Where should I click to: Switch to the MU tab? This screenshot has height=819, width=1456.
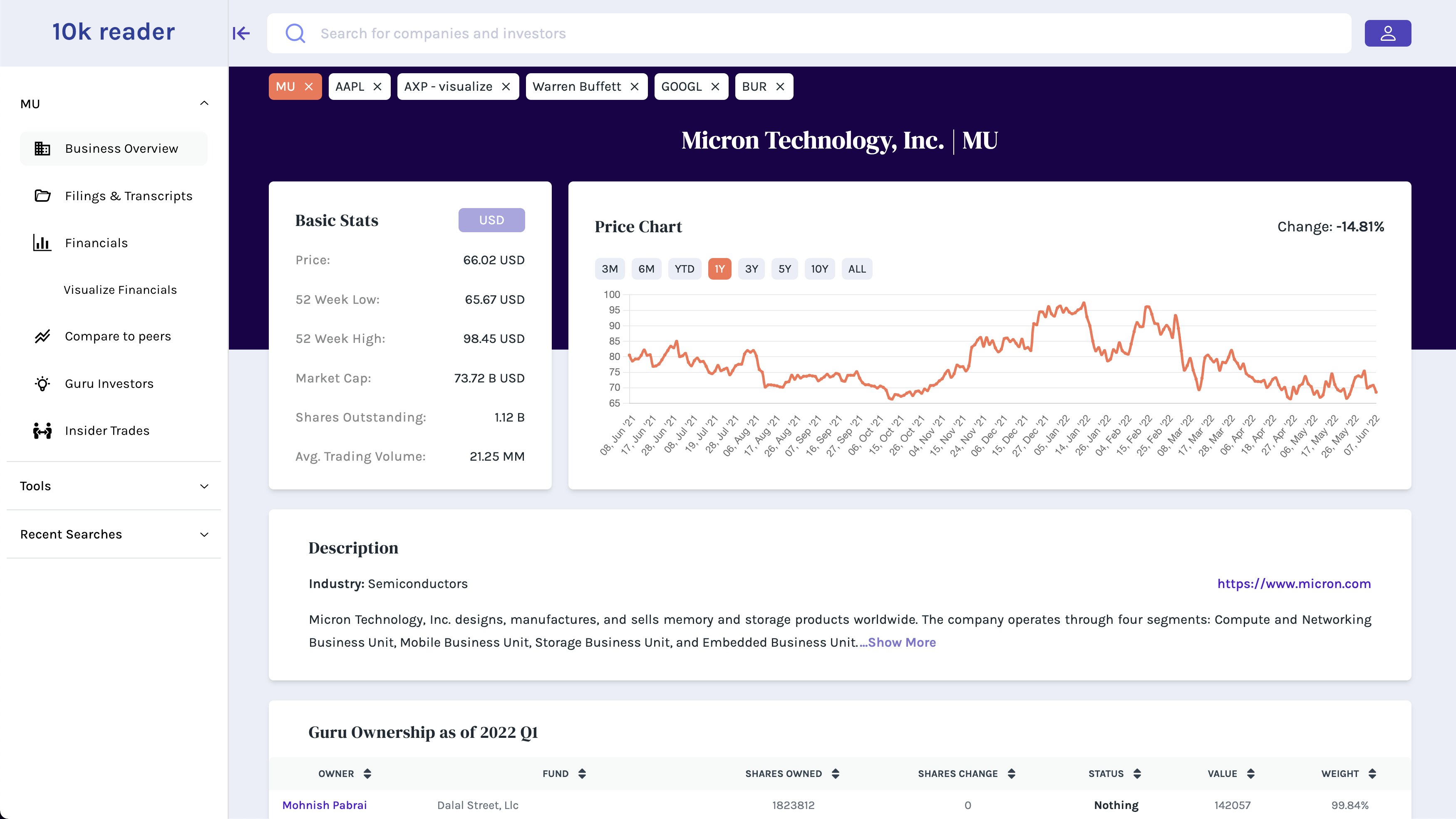285,87
